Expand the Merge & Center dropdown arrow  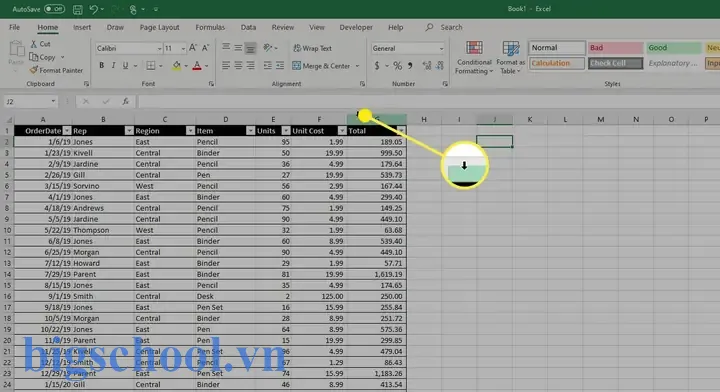point(357,66)
